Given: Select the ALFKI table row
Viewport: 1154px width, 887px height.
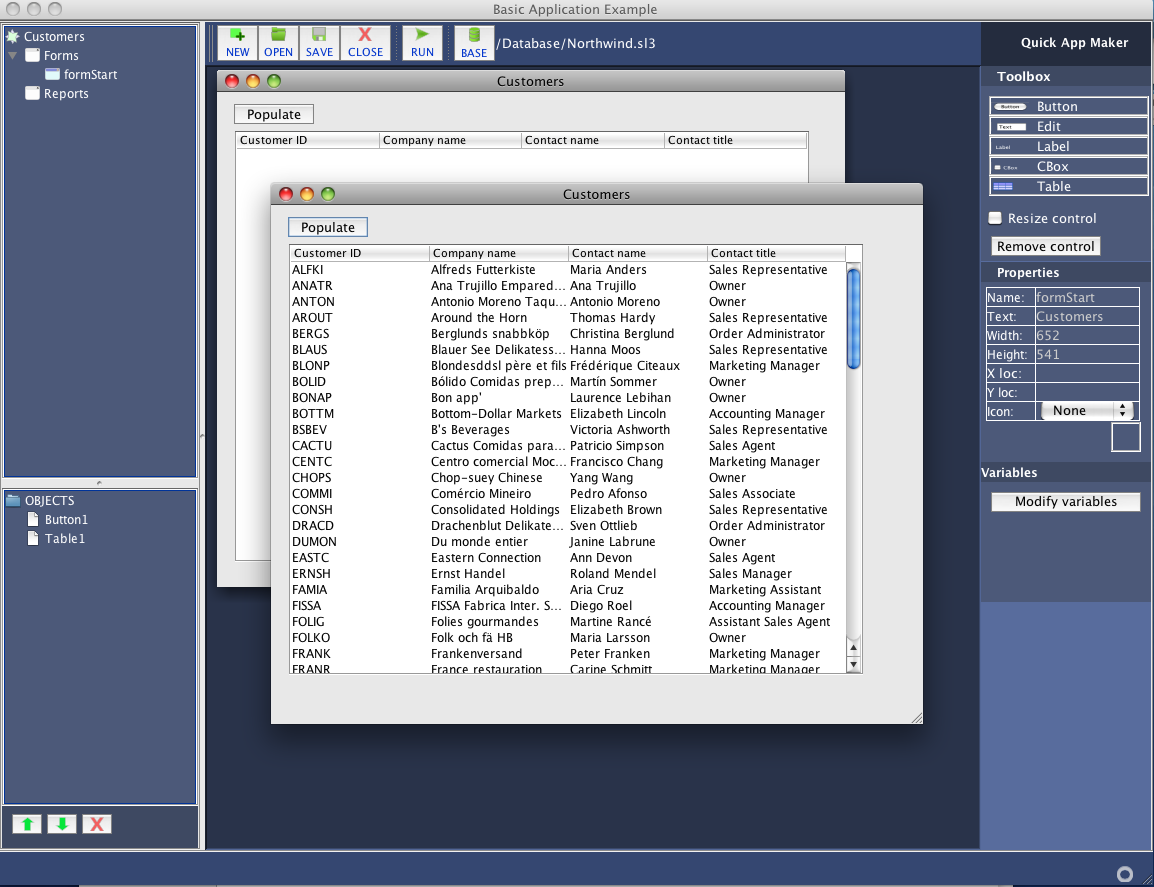Looking at the screenshot, I should (x=567, y=270).
